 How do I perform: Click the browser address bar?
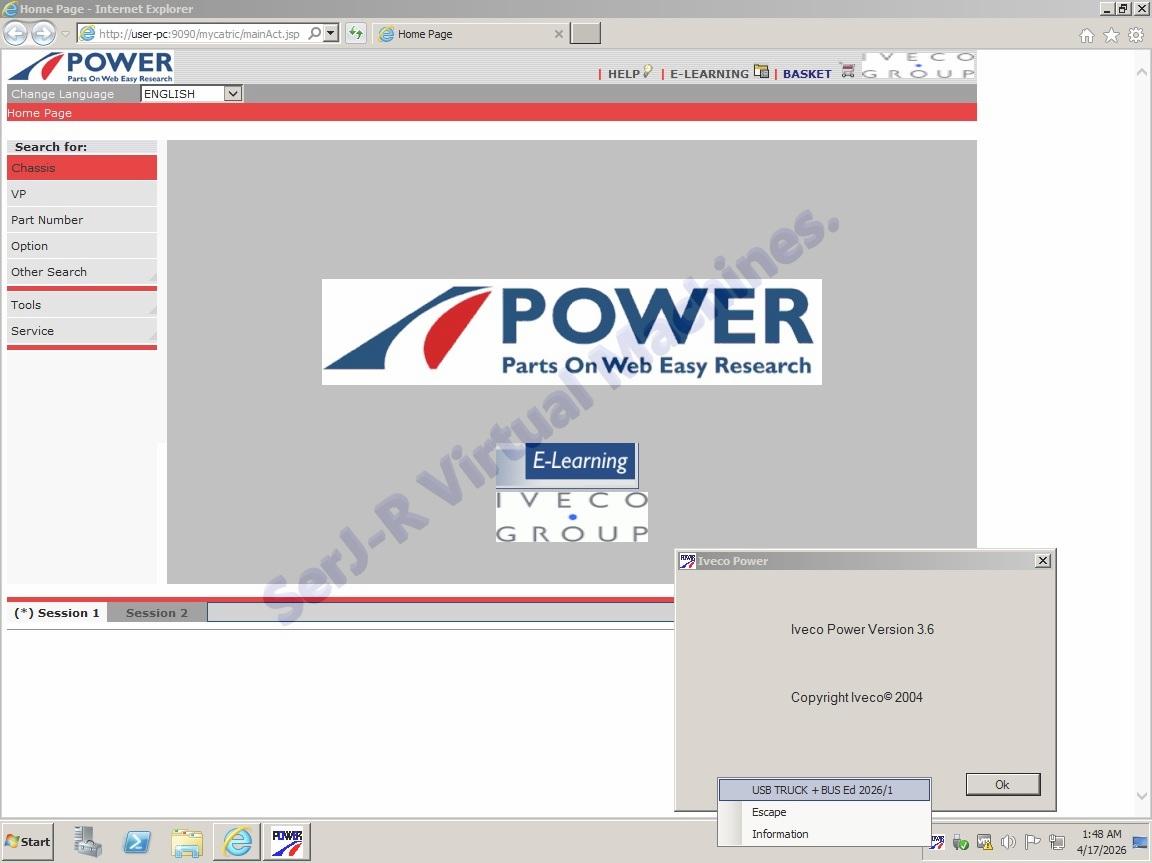pos(200,34)
